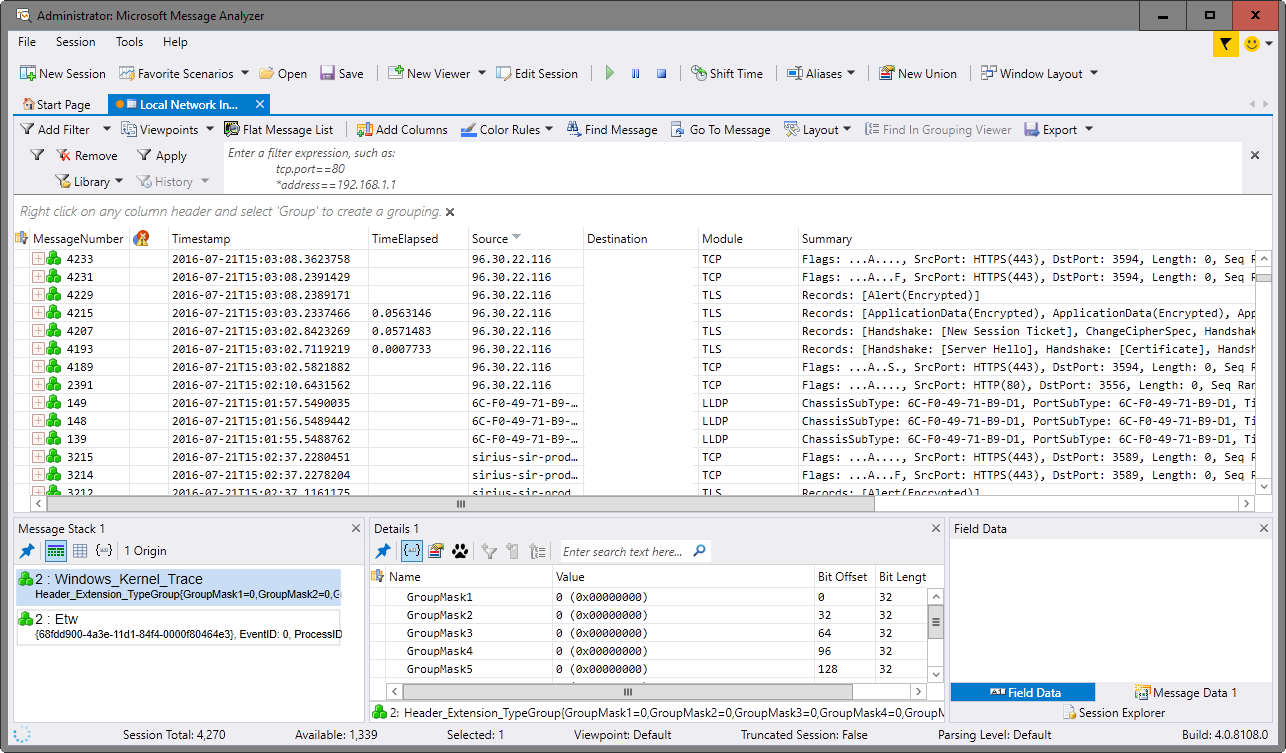1286x753 pixels.
Task: Remove the current filter
Action: [87, 155]
